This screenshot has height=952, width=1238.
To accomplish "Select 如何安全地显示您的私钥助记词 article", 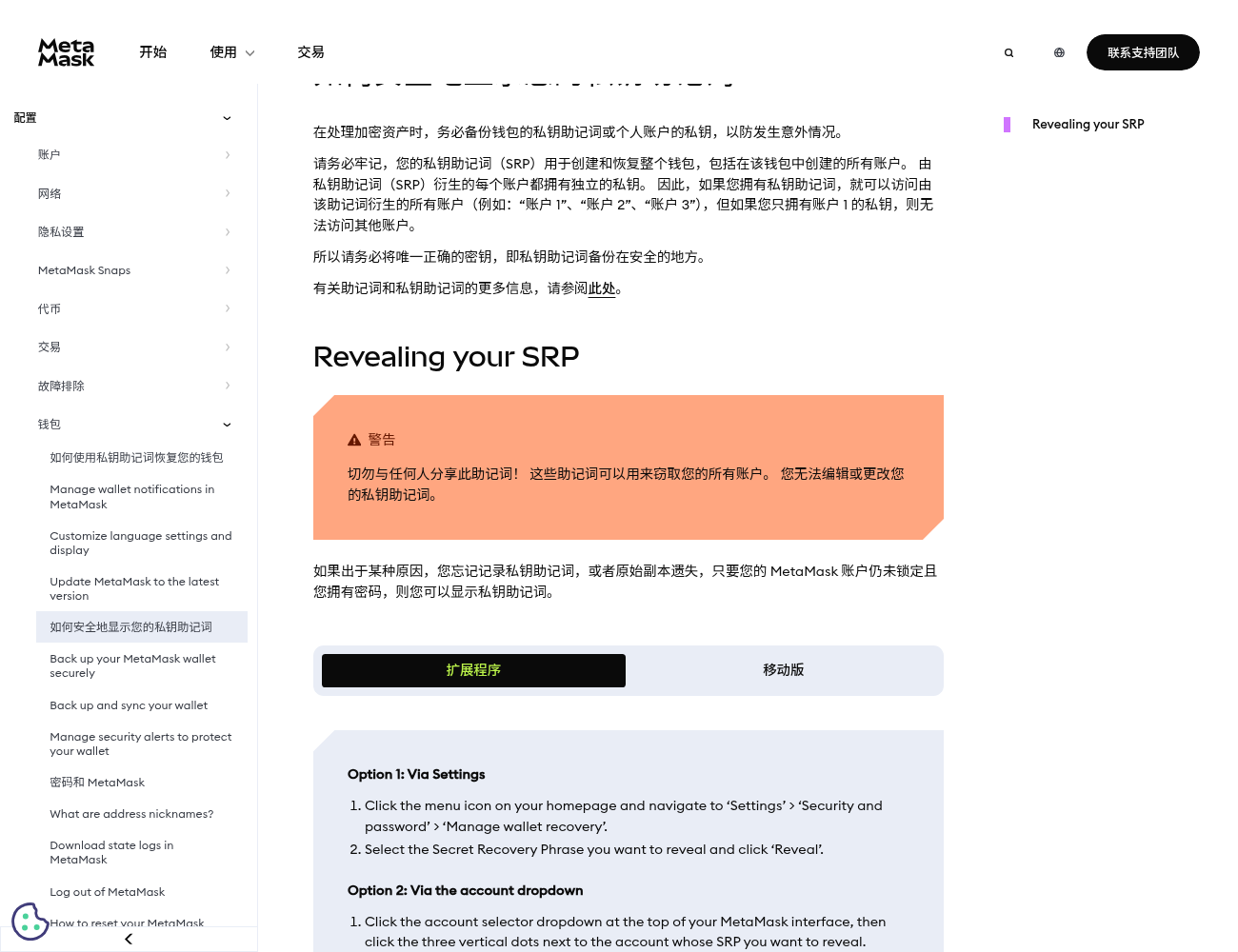I will point(142,626).
